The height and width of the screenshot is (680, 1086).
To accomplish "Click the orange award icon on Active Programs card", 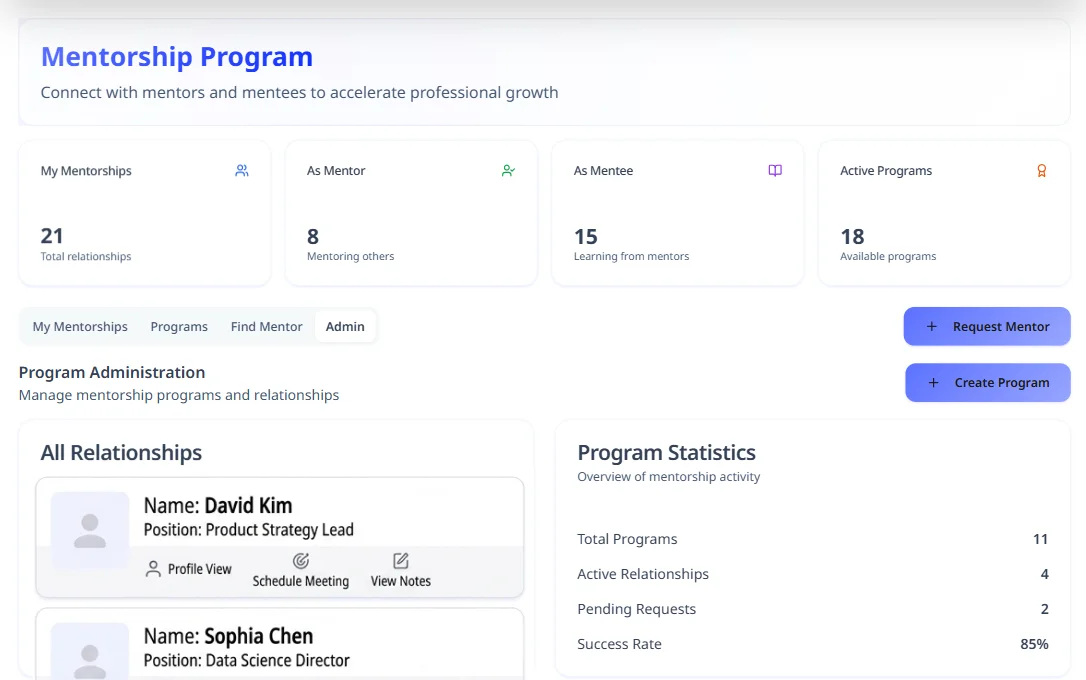I will coord(1042,170).
